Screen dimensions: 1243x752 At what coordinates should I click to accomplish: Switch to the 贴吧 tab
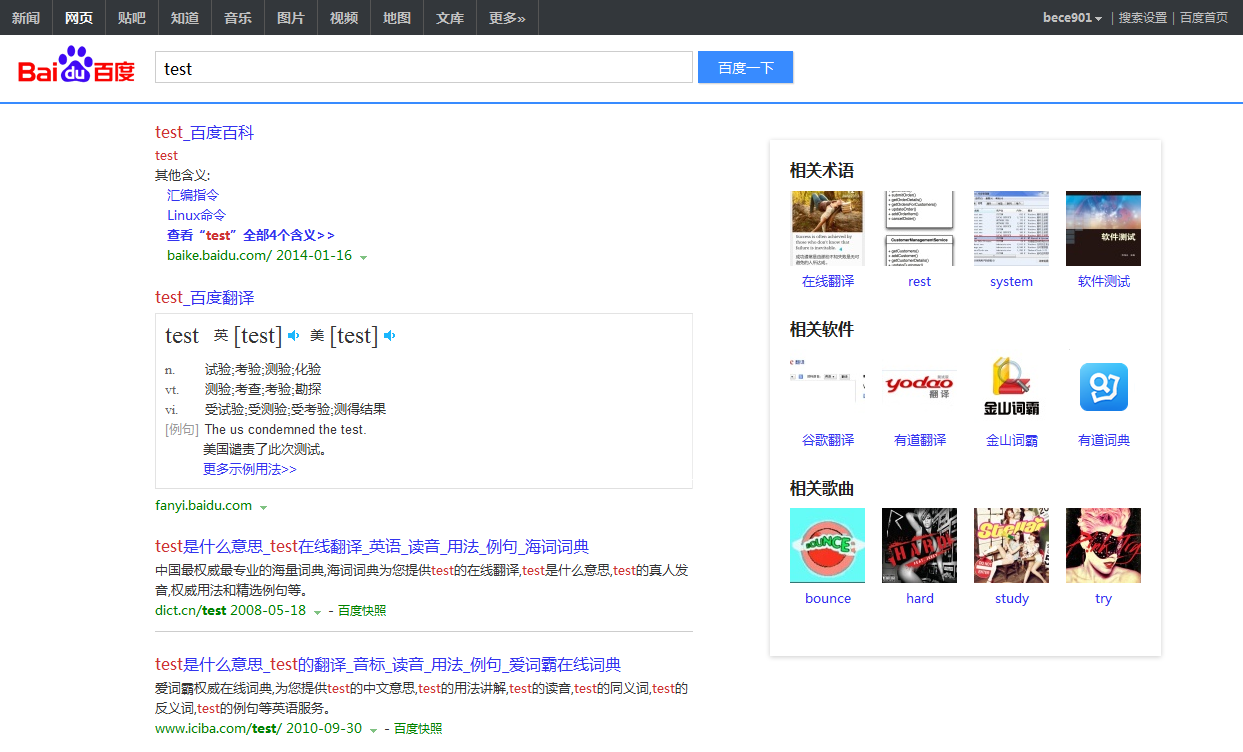tap(132, 17)
